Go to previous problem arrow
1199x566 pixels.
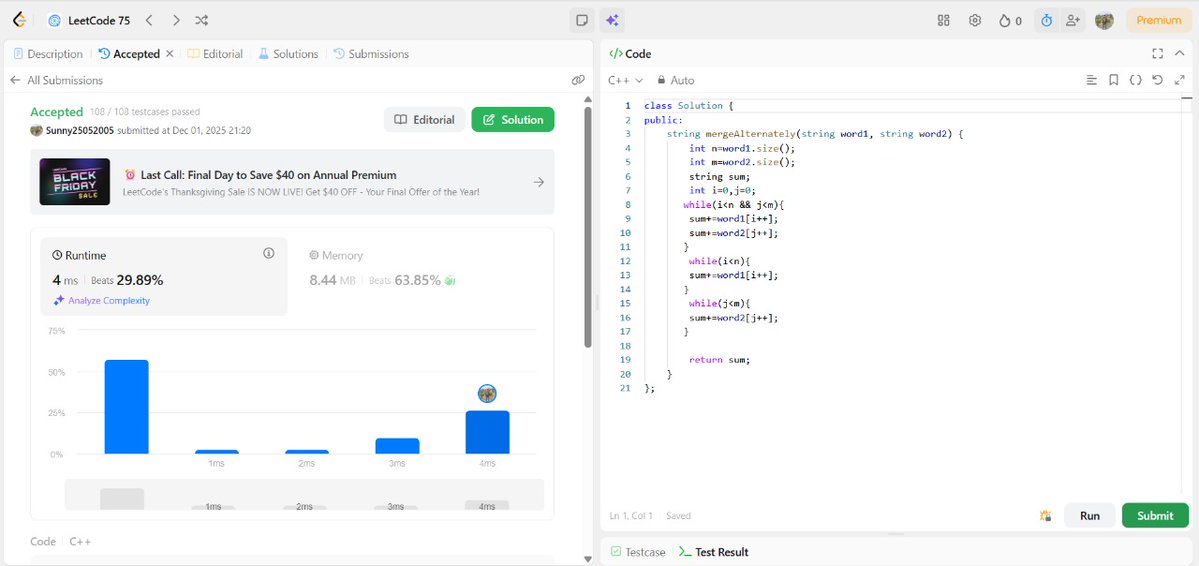click(149, 21)
